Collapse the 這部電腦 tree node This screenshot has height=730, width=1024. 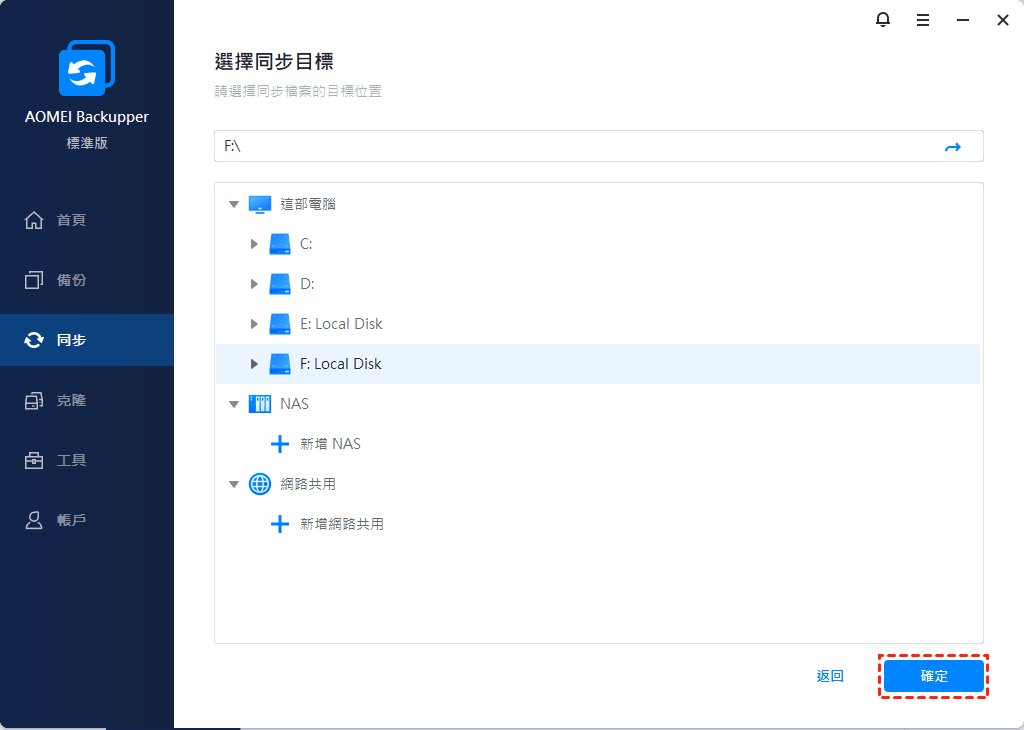pyautogui.click(x=234, y=204)
